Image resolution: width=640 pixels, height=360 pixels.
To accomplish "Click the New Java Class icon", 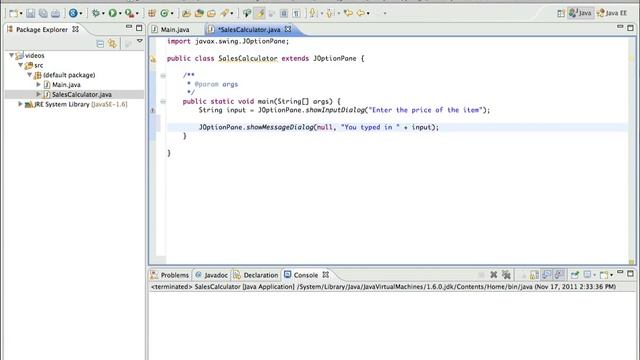I will point(164,13).
